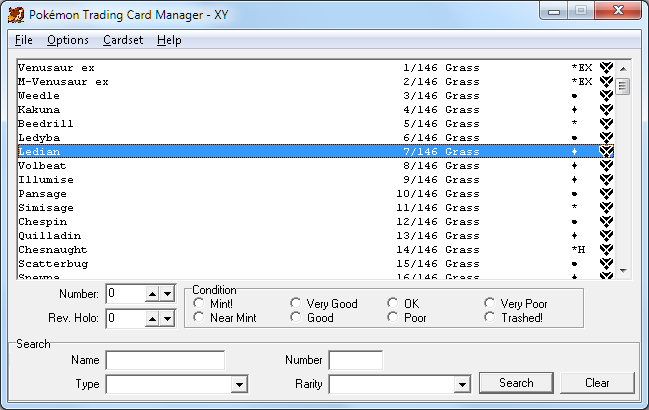Select the Simisage card row
Screen dimensions: 649x410
316,208
